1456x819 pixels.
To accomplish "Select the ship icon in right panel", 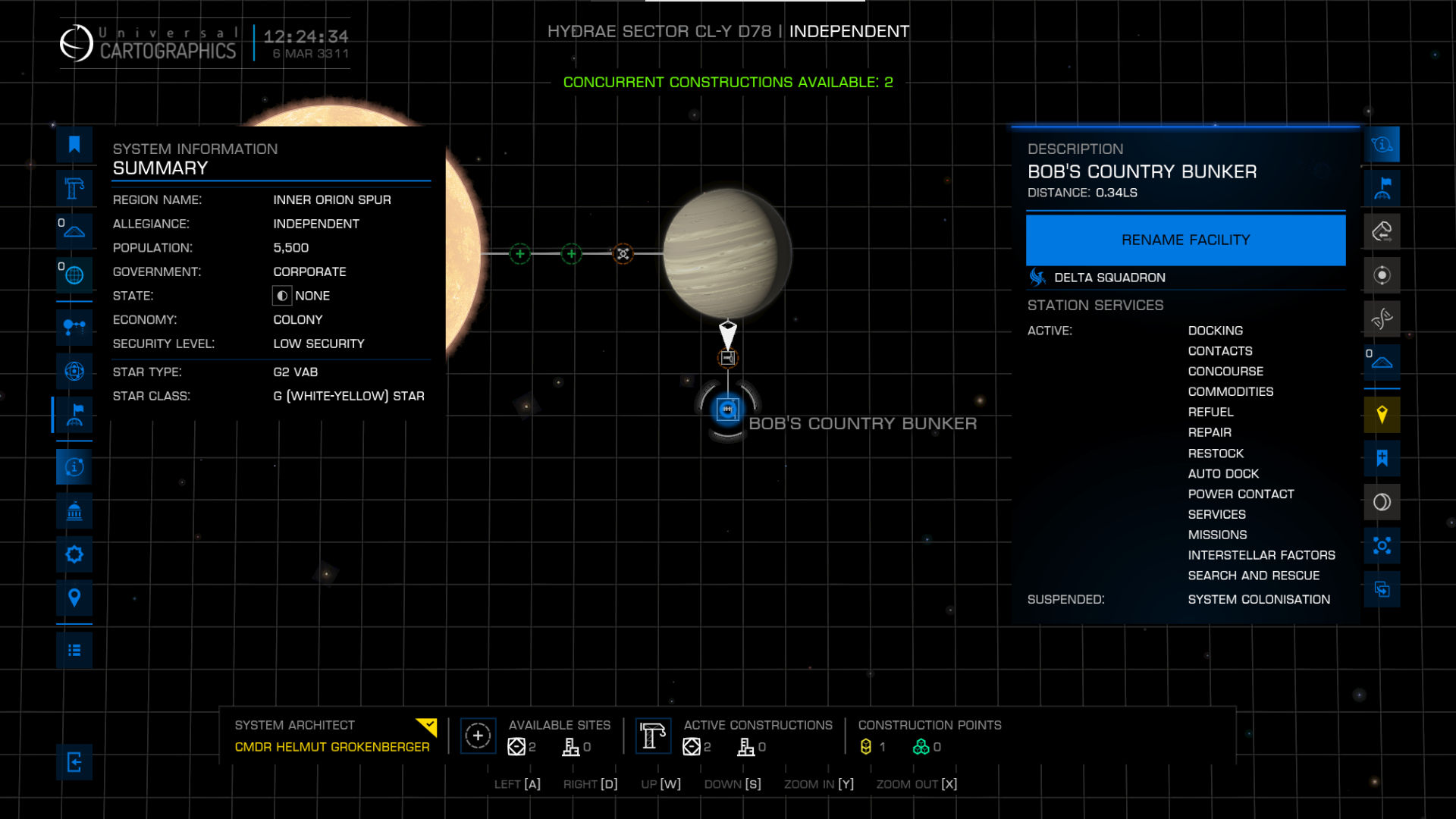I will click(x=1382, y=362).
